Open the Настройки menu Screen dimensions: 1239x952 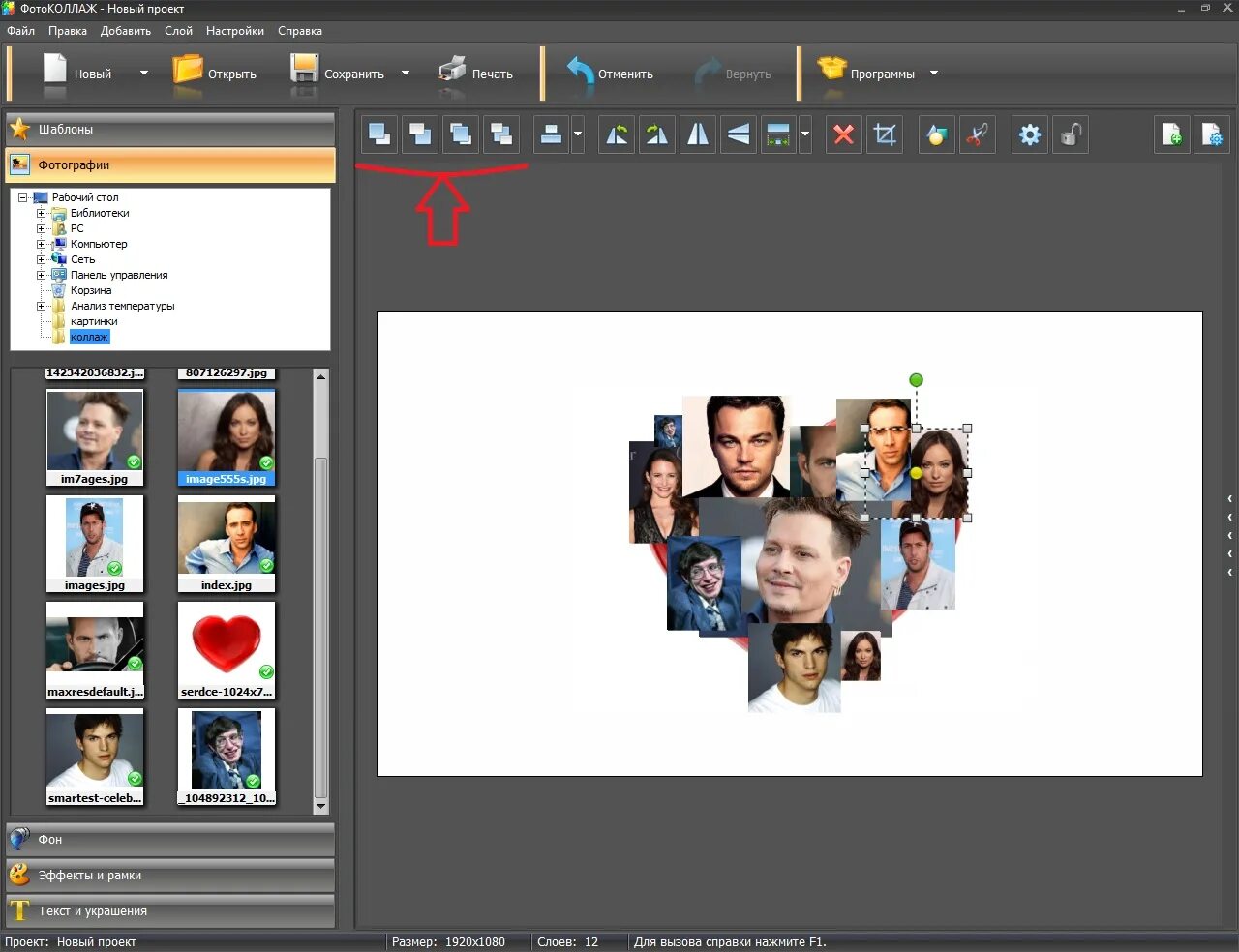point(234,31)
